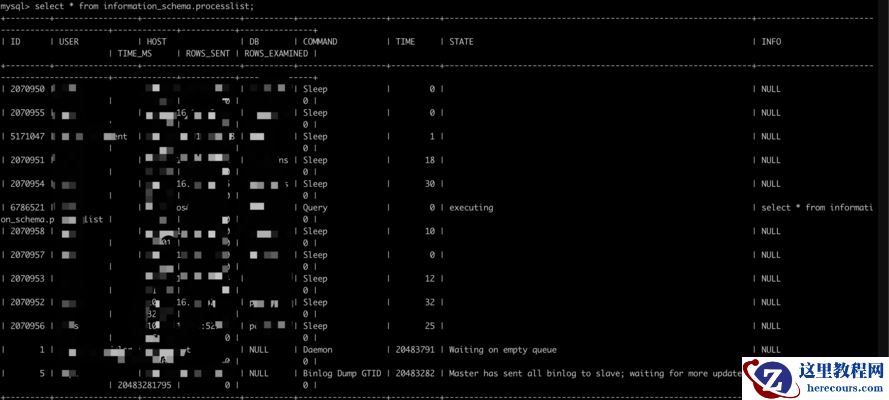This screenshot has height=400, width=889.
Task: Select the ID column header
Action: tap(15, 41)
